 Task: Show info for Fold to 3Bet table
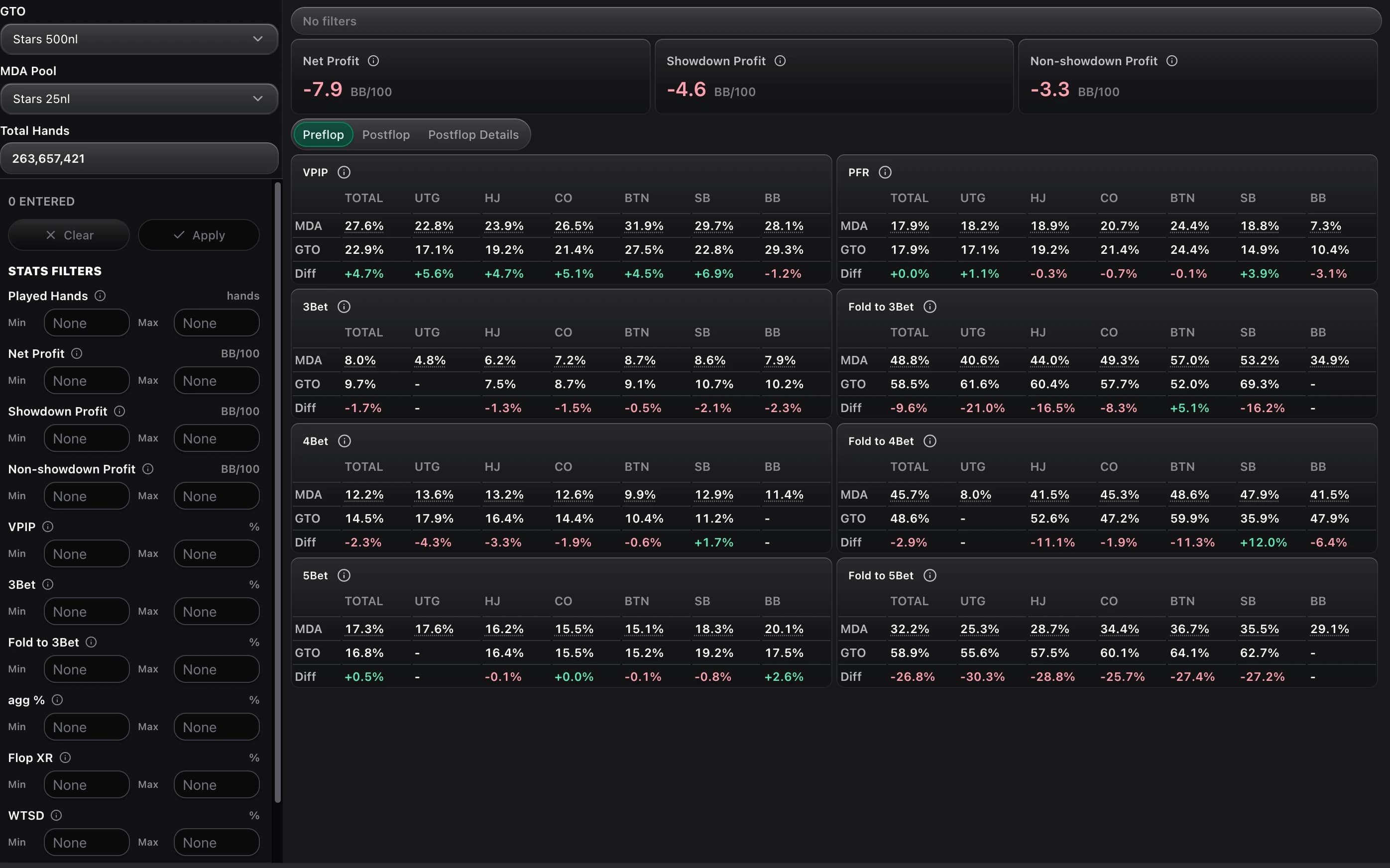tap(929, 307)
